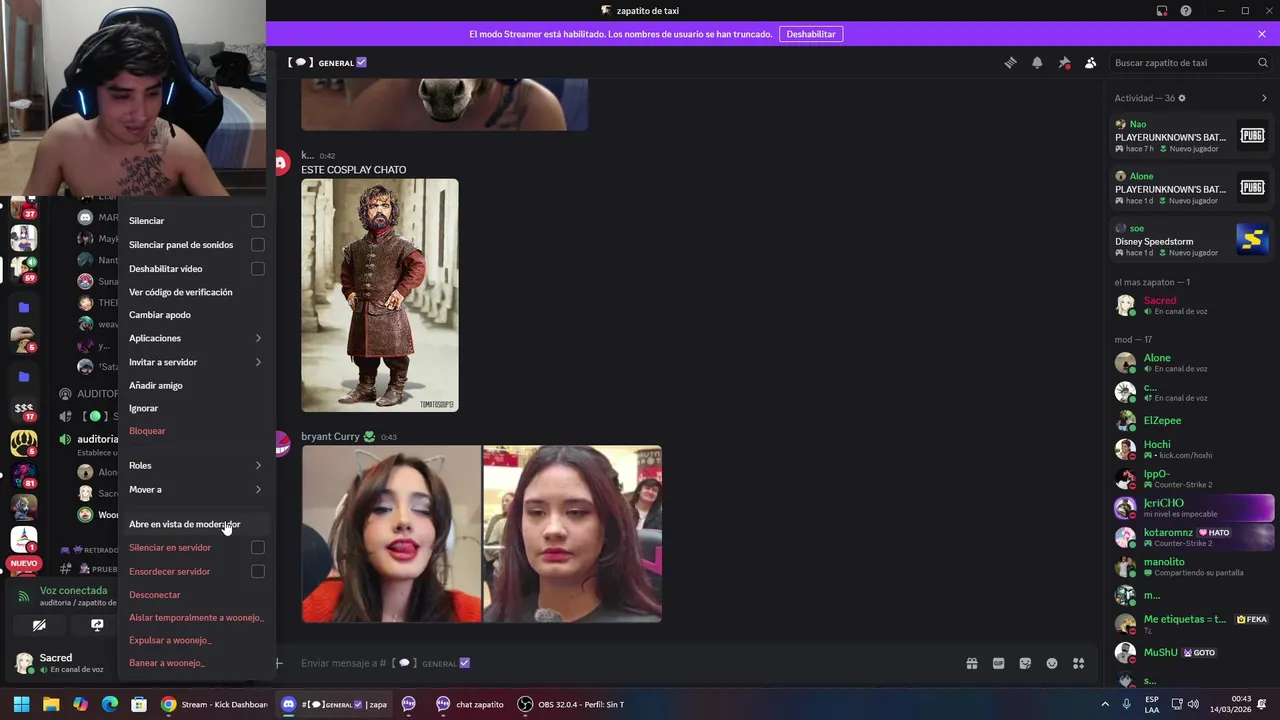Toggle the member list icon

[x=1091, y=63]
